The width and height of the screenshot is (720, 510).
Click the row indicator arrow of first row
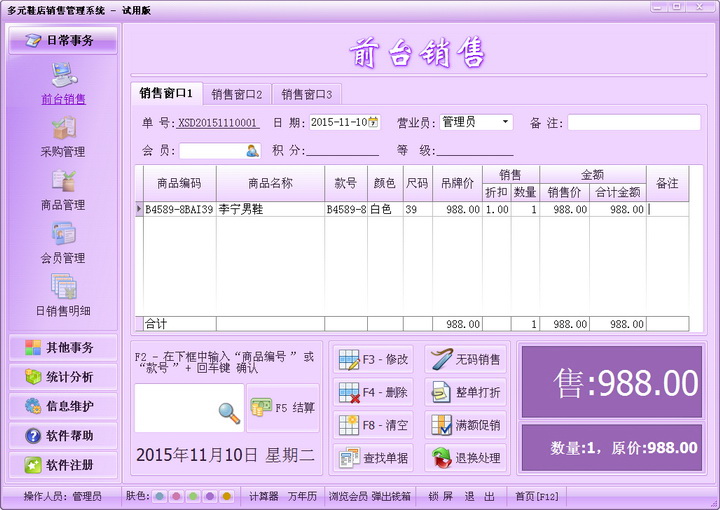tap(139, 209)
